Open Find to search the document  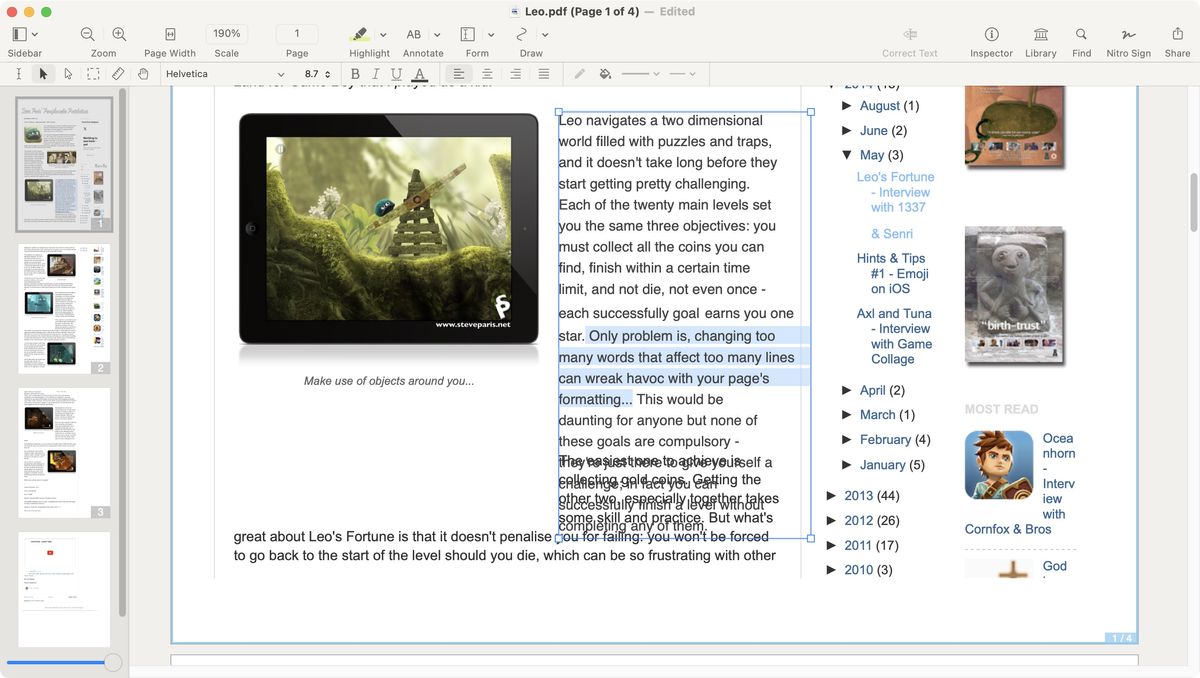pyautogui.click(x=1081, y=33)
